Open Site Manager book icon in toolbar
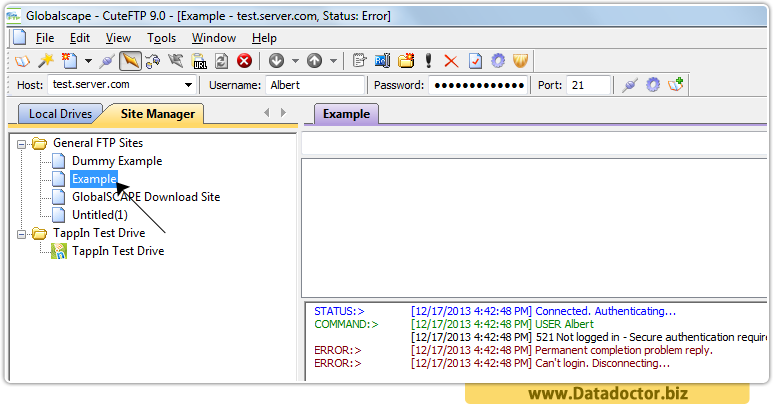 coord(22,61)
